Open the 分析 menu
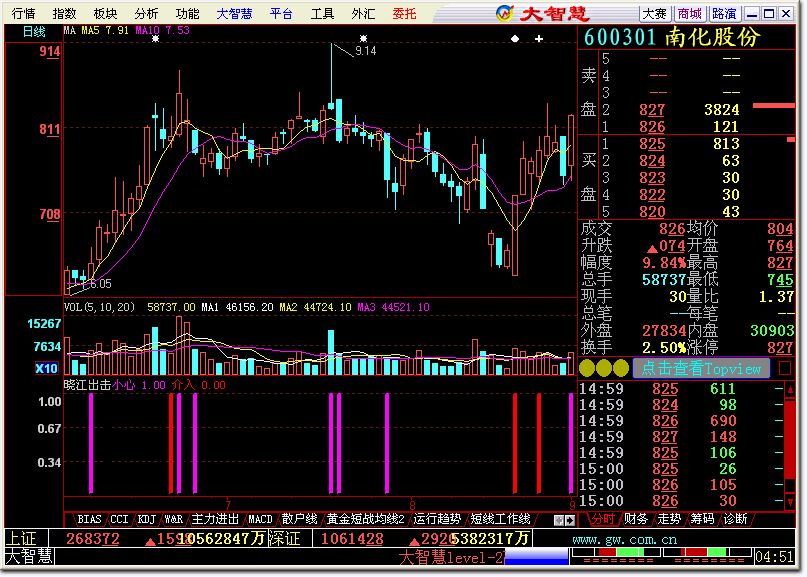This screenshot has width=807, height=577. pos(146,13)
